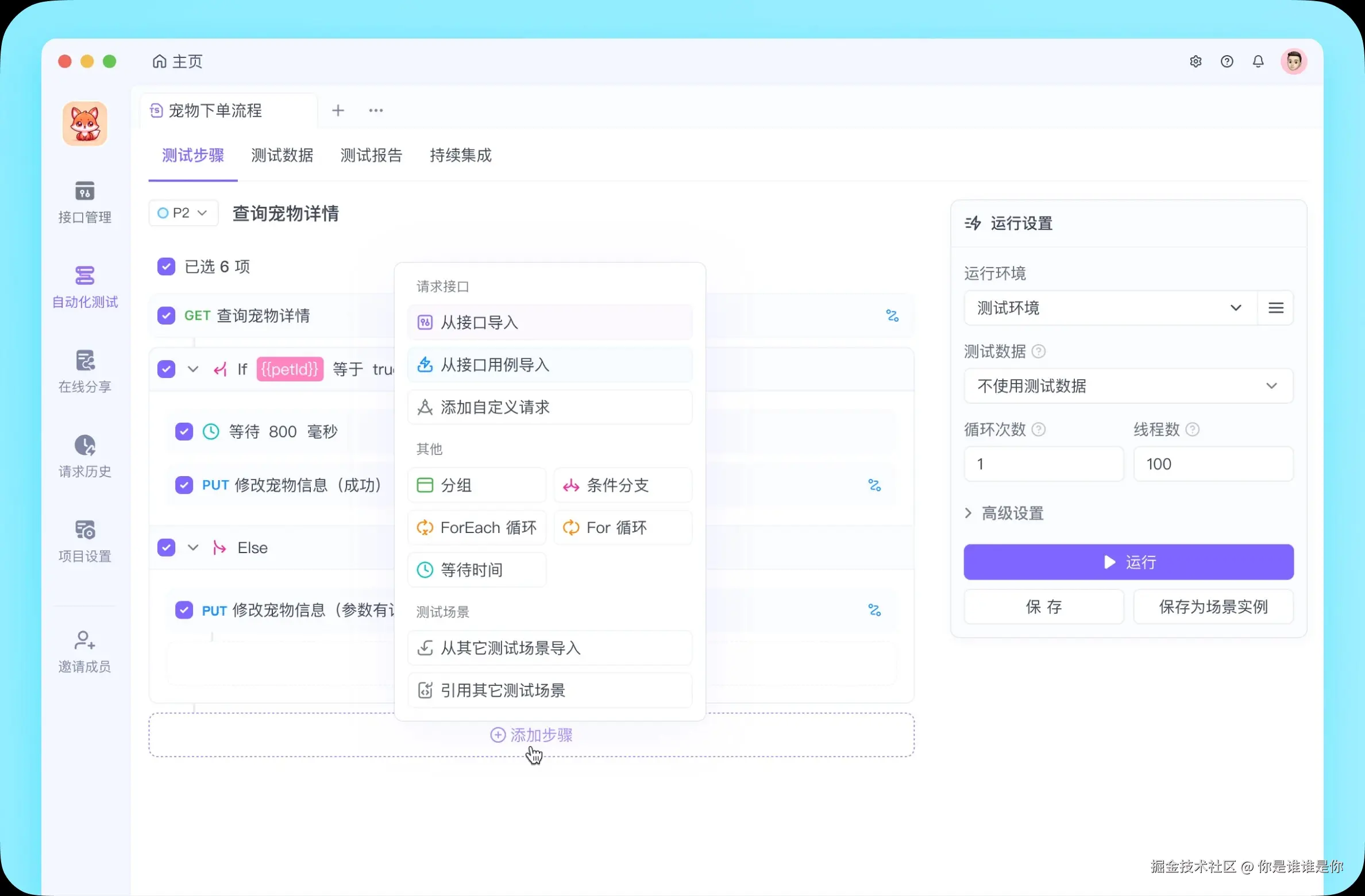Open the notification bell
This screenshot has width=1365, height=896.
point(1258,61)
